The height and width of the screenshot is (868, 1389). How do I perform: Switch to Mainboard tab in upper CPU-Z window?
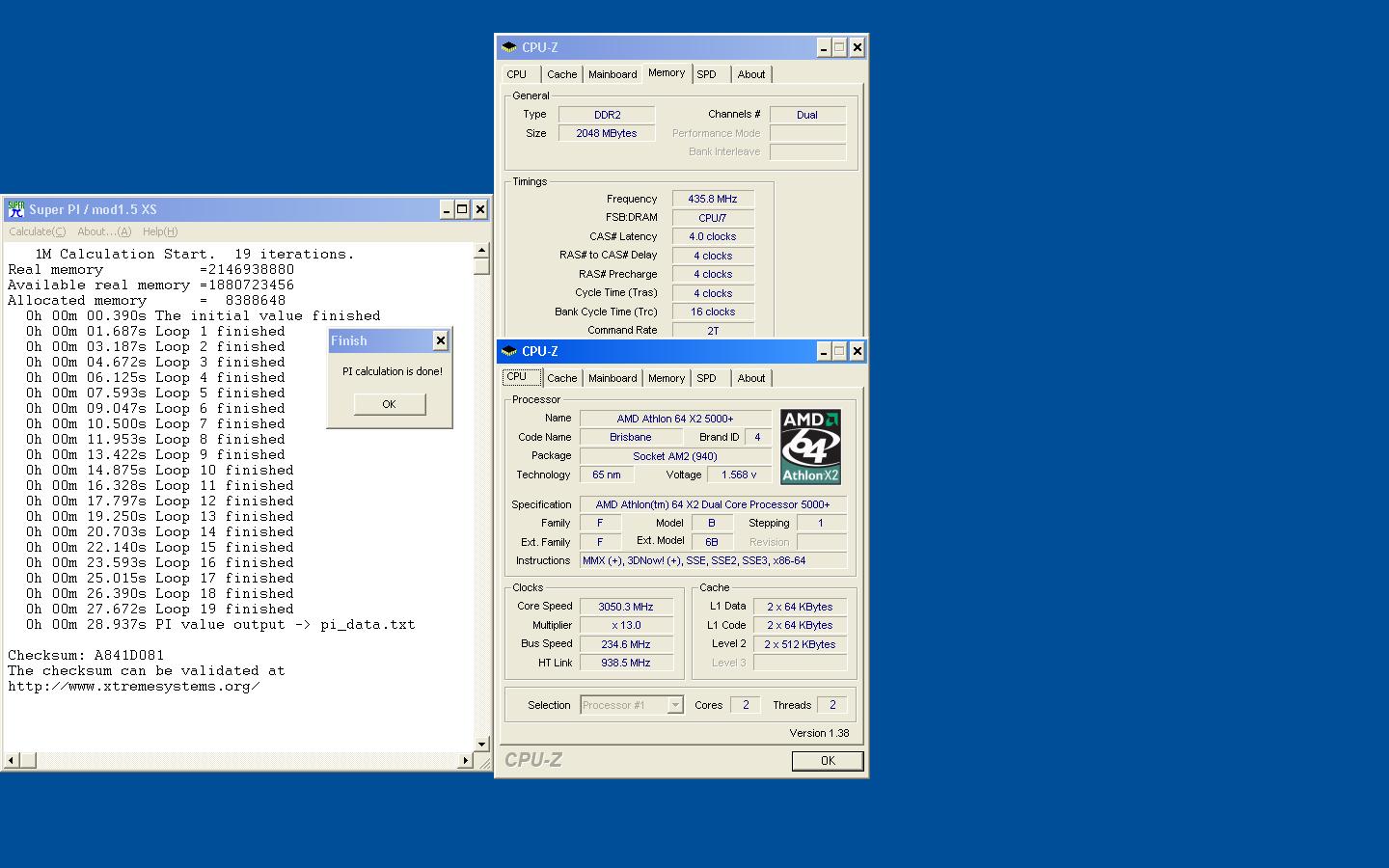tap(613, 74)
